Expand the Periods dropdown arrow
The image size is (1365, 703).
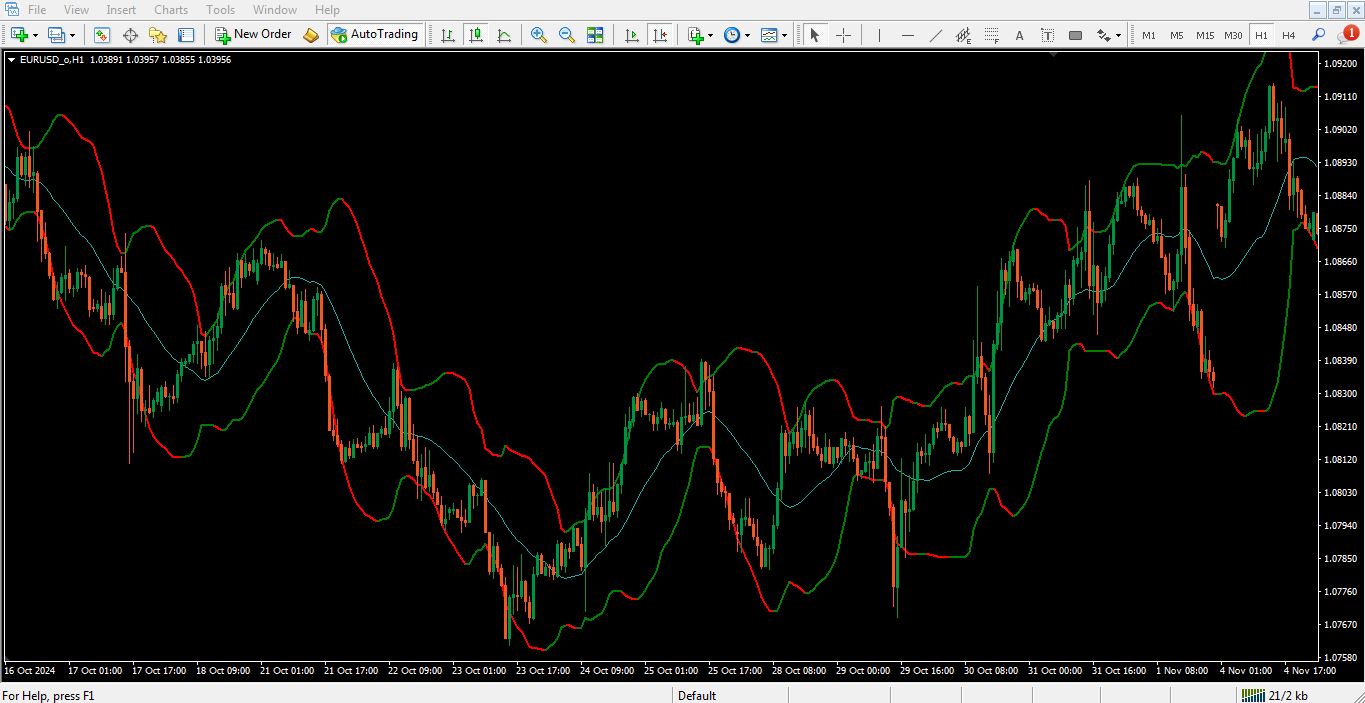747,35
